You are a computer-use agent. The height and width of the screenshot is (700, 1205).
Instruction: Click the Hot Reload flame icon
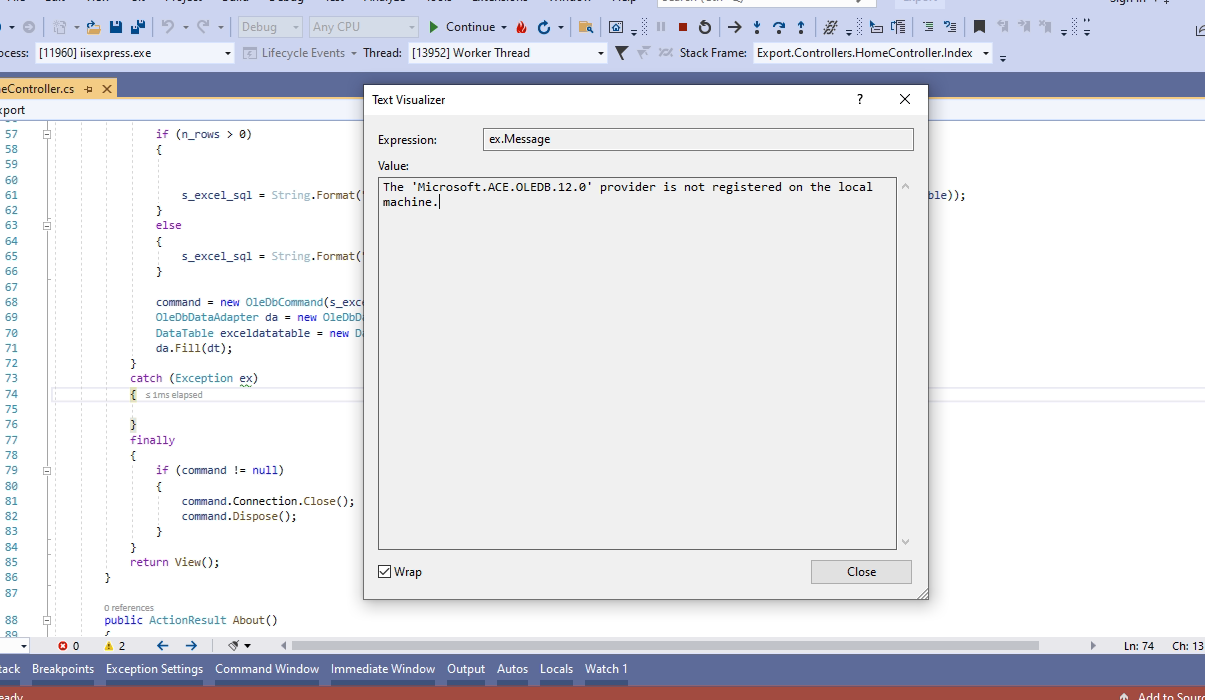[521, 27]
